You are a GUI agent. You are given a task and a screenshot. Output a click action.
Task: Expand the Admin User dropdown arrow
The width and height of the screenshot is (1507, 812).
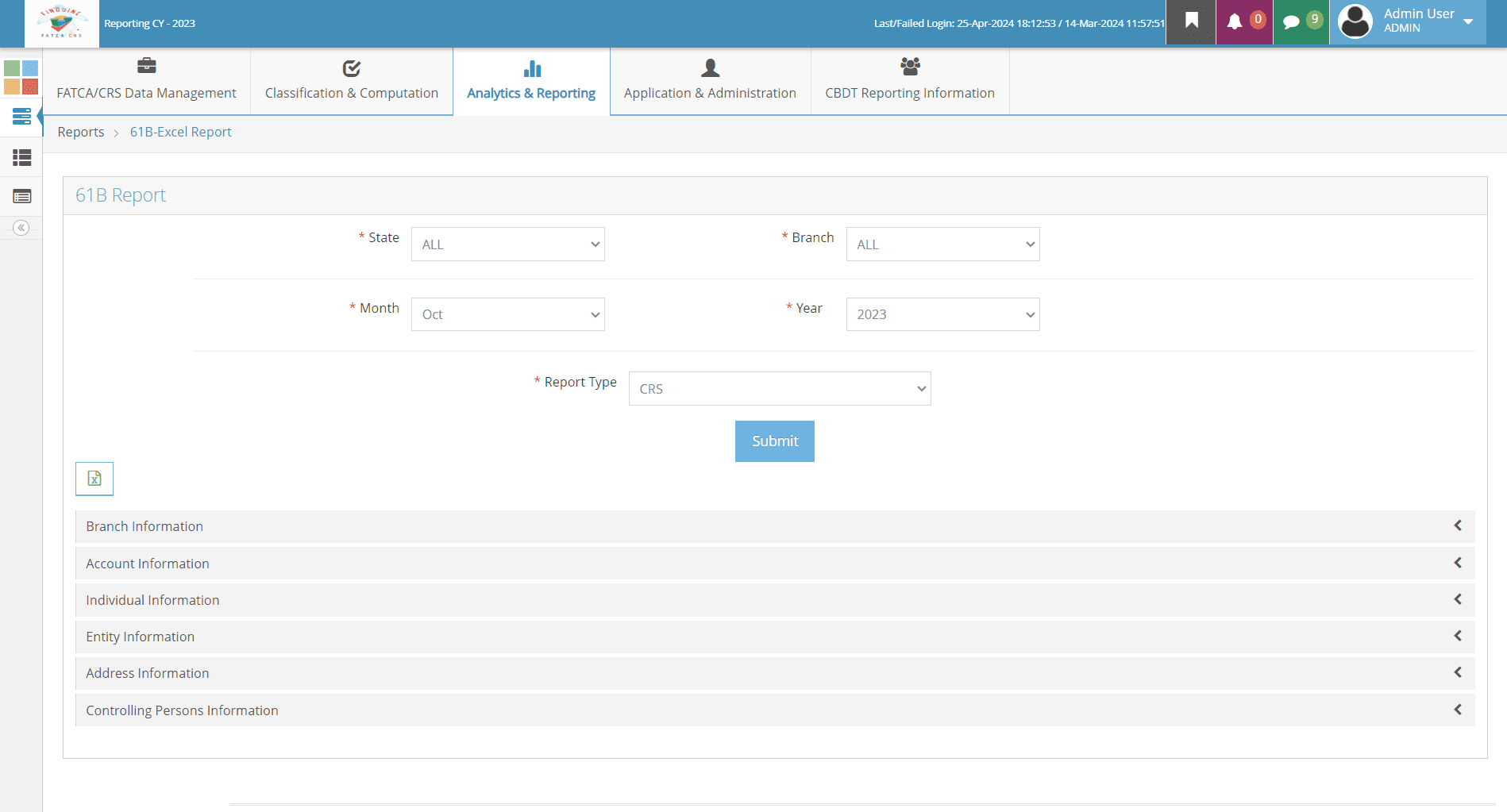point(1468,21)
